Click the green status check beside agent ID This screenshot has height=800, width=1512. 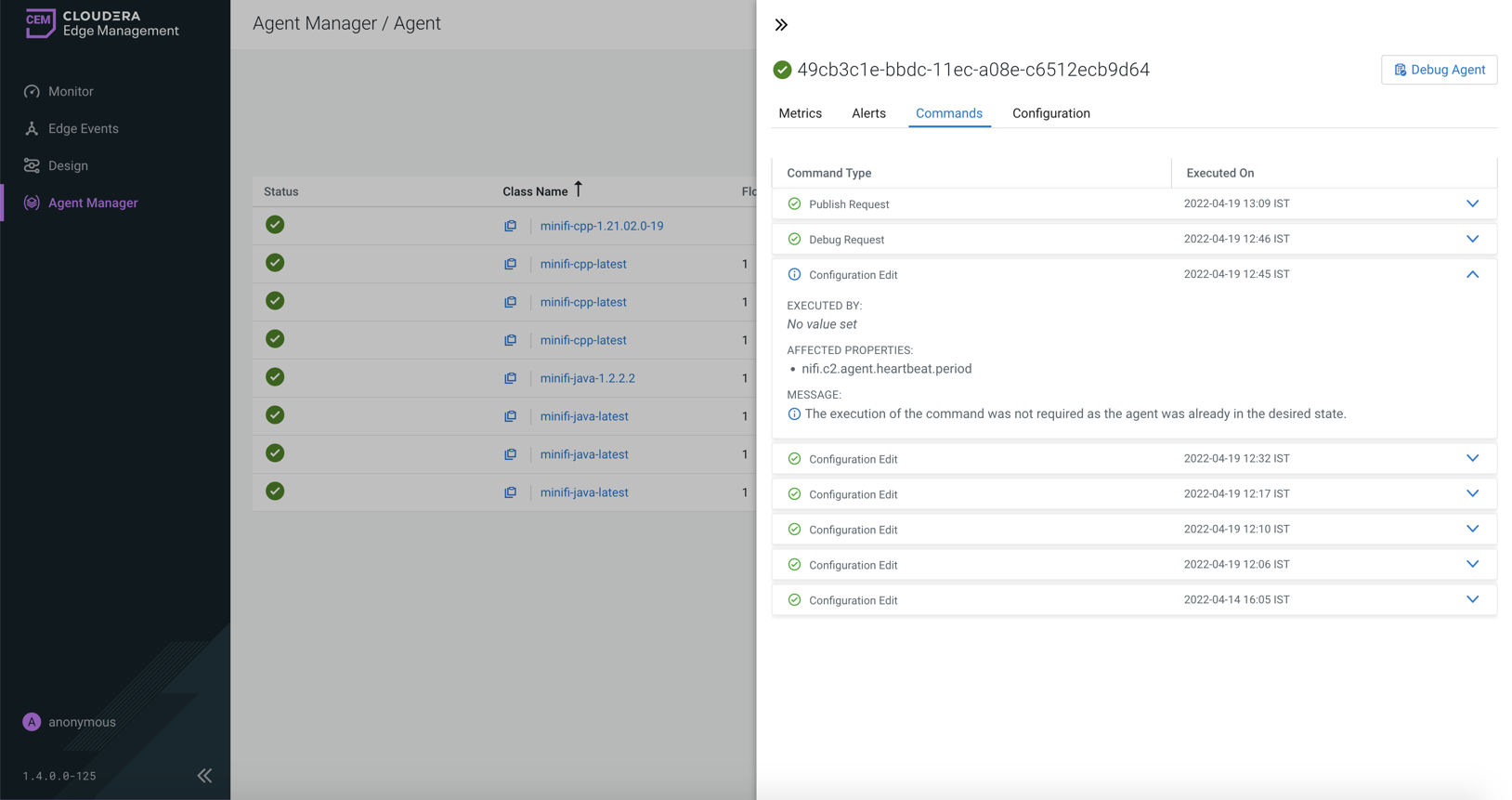782,70
